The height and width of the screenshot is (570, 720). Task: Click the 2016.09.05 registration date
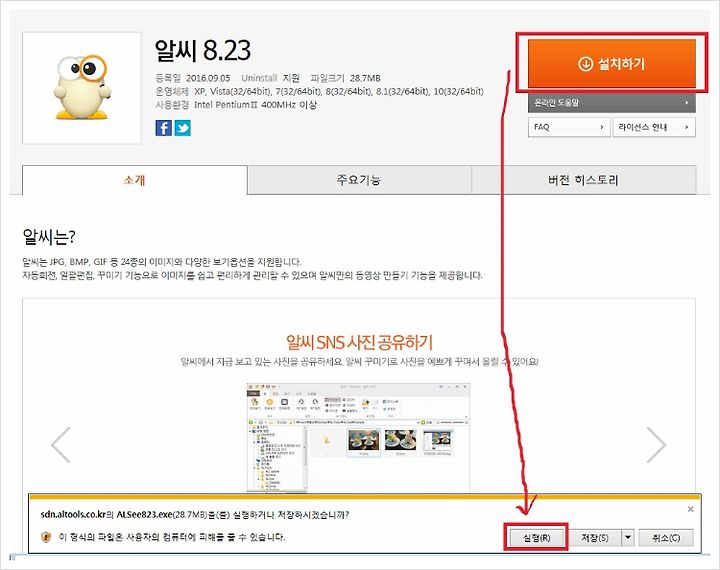(208, 78)
